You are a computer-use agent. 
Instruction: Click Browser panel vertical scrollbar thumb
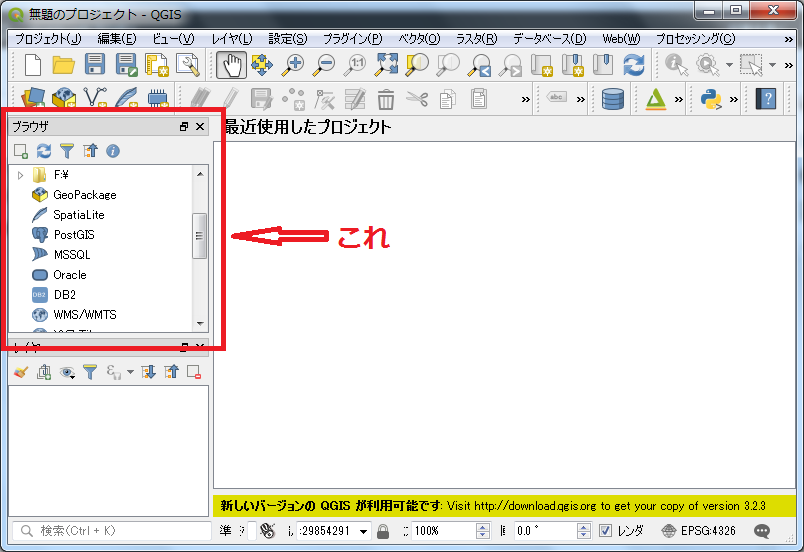point(199,236)
